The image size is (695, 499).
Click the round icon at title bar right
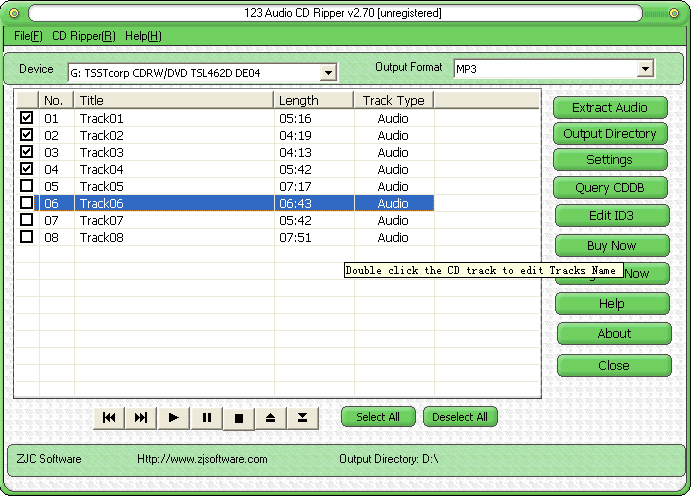pos(674,13)
